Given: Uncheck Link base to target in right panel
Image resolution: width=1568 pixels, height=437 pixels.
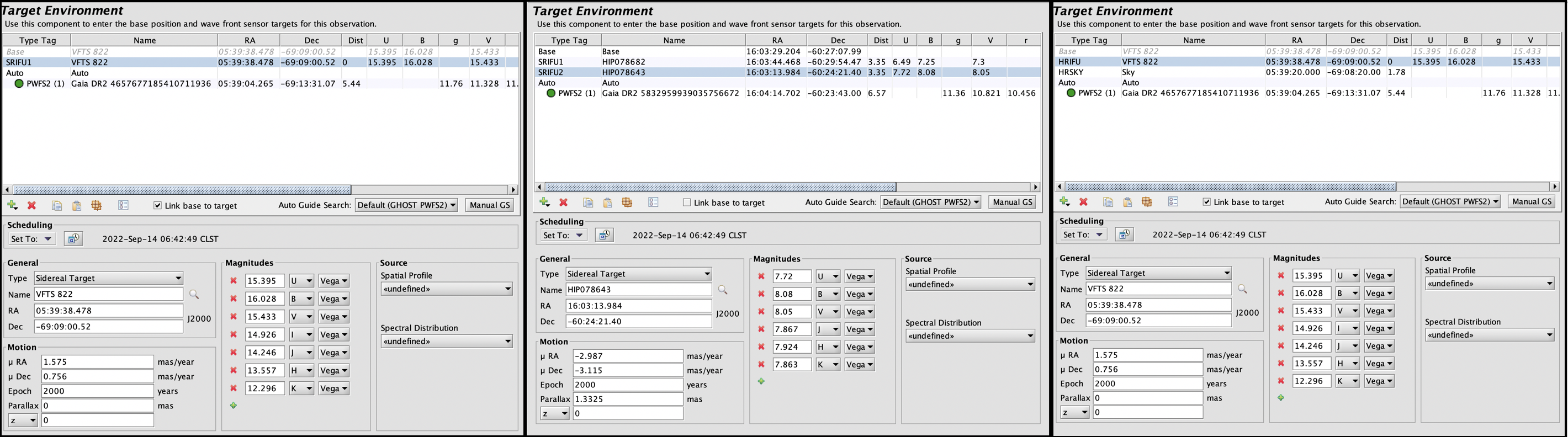Looking at the screenshot, I should tap(1206, 202).
